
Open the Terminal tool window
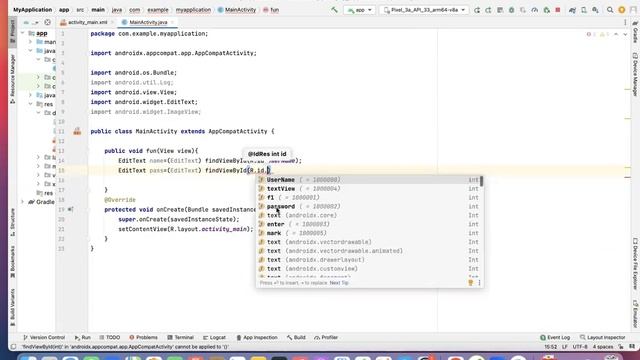pyautogui.click(x=180, y=338)
